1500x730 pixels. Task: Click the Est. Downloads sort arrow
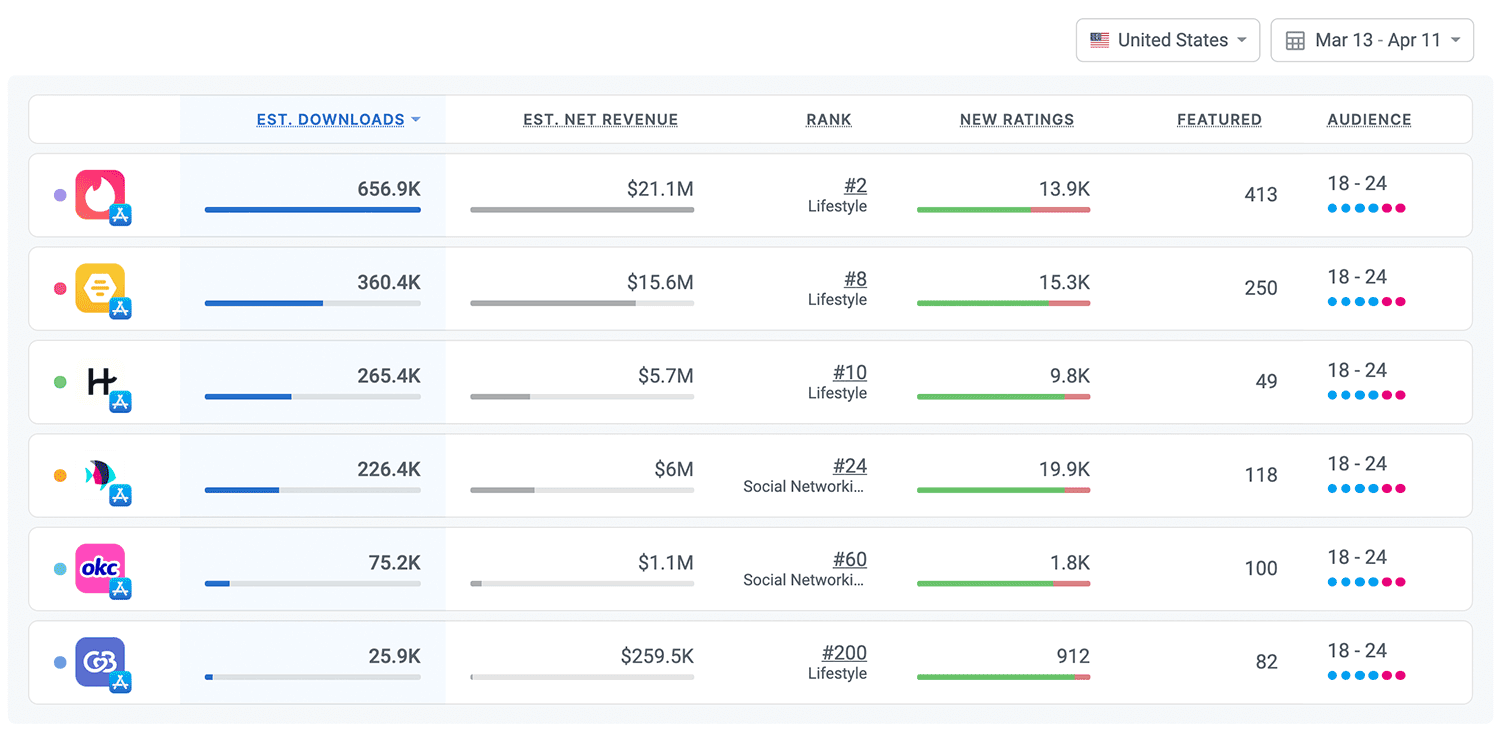[x=415, y=120]
